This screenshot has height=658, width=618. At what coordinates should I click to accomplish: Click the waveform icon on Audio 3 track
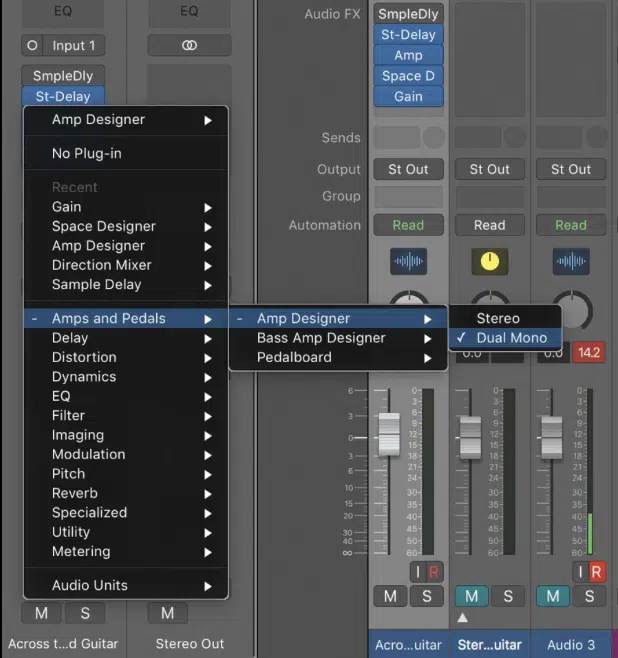(x=571, y=261)
